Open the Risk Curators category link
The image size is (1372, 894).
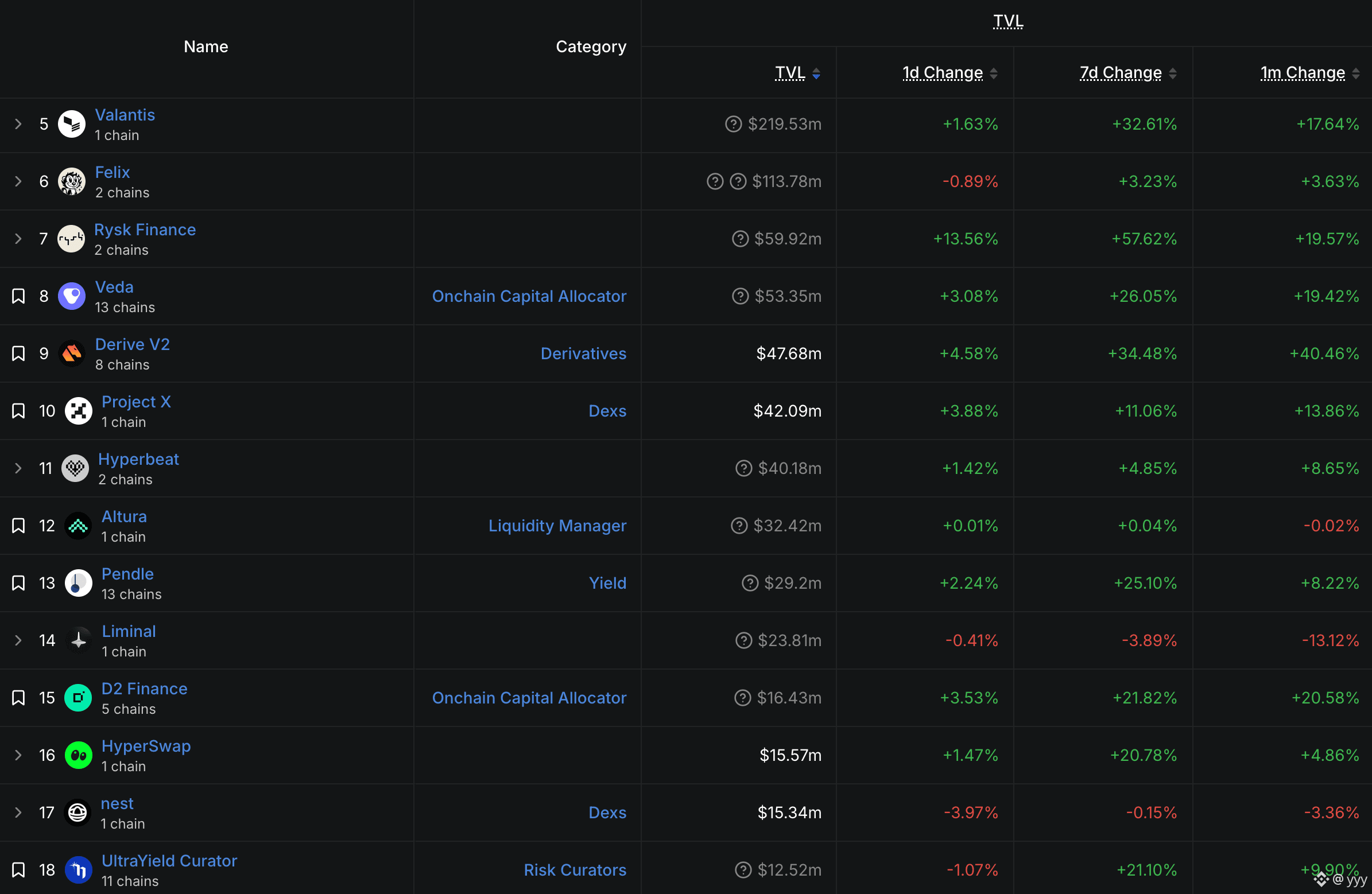[575, 870]
